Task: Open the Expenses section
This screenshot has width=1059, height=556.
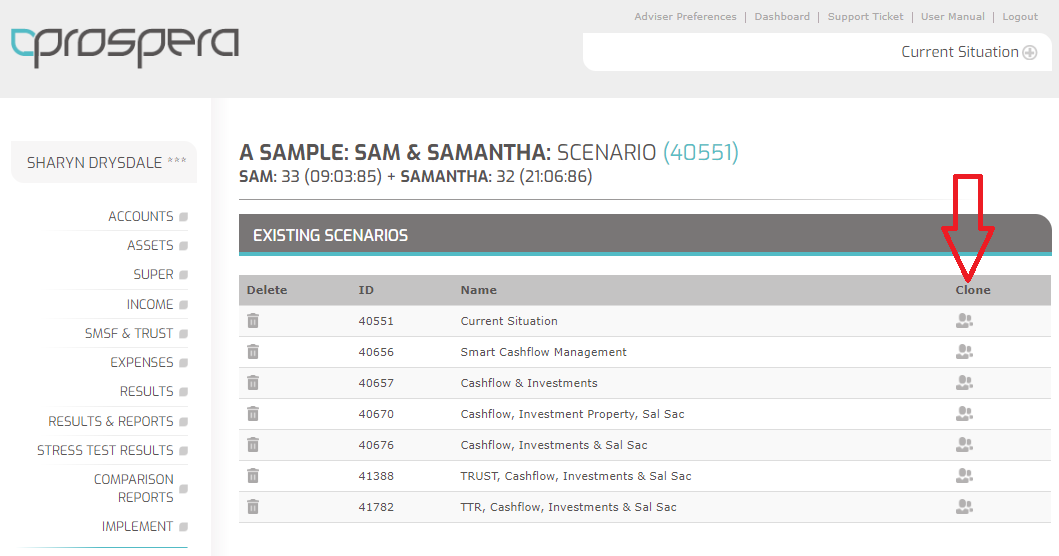Action: click(142, 362)
